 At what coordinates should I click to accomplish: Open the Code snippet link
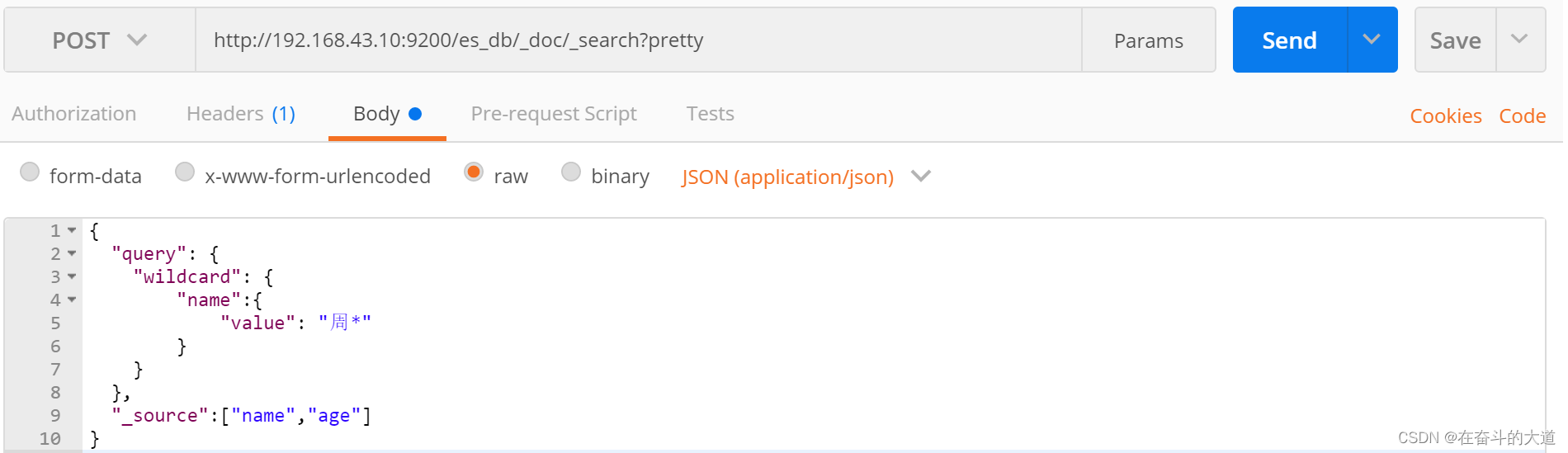[1522, 116]
